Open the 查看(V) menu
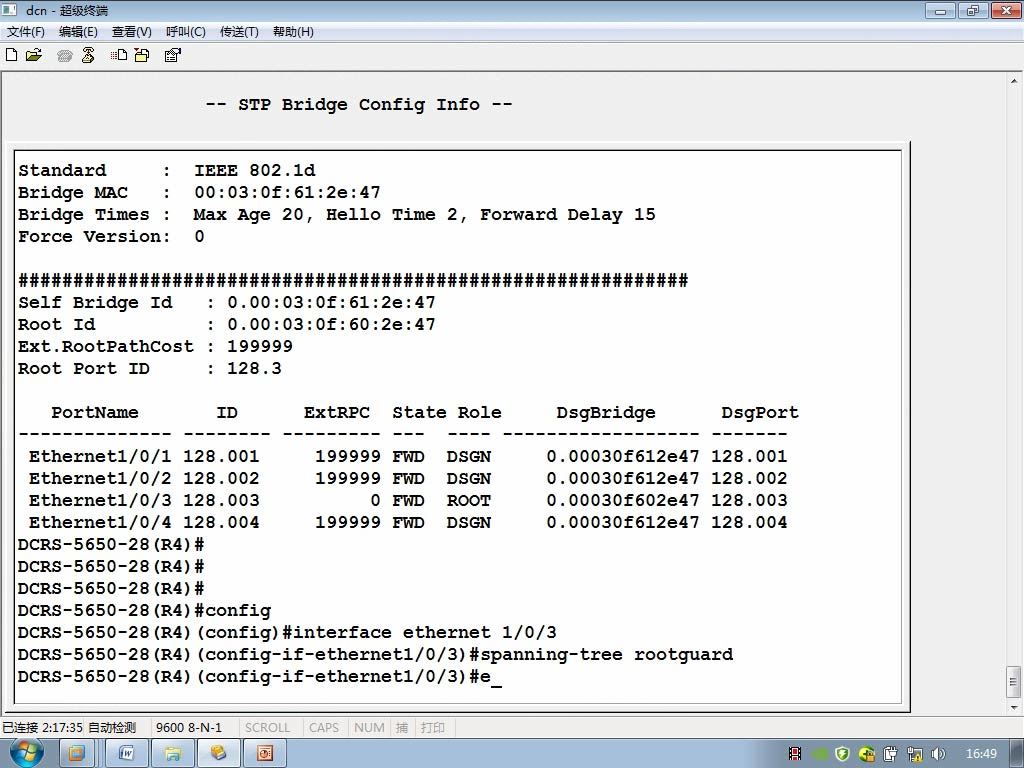 (131, 32)
